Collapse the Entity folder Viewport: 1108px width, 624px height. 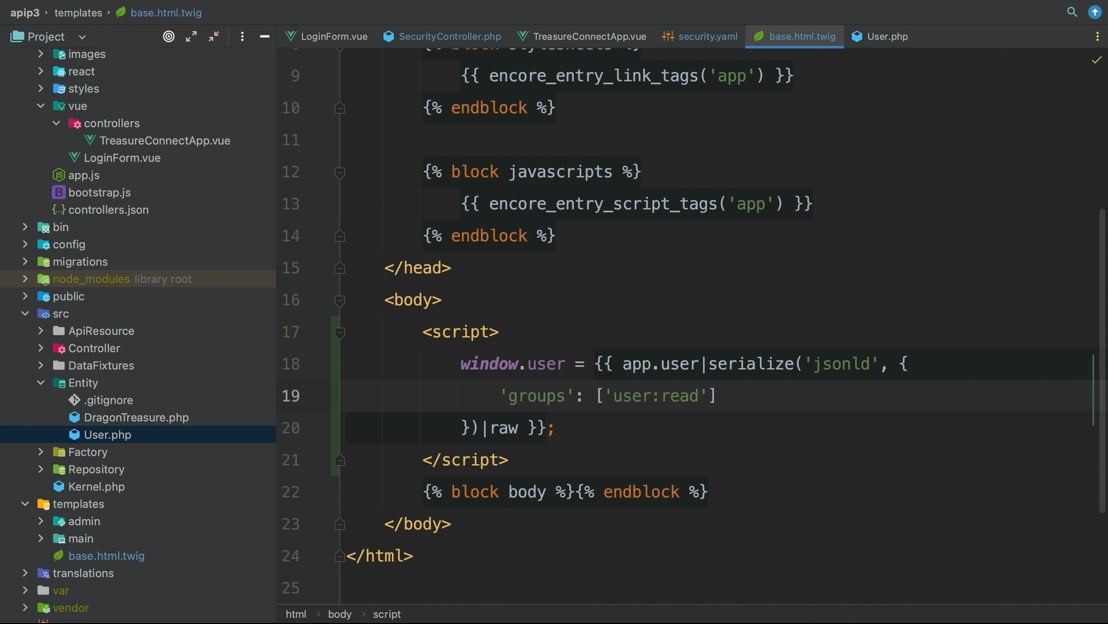click(x=41, y=383)
